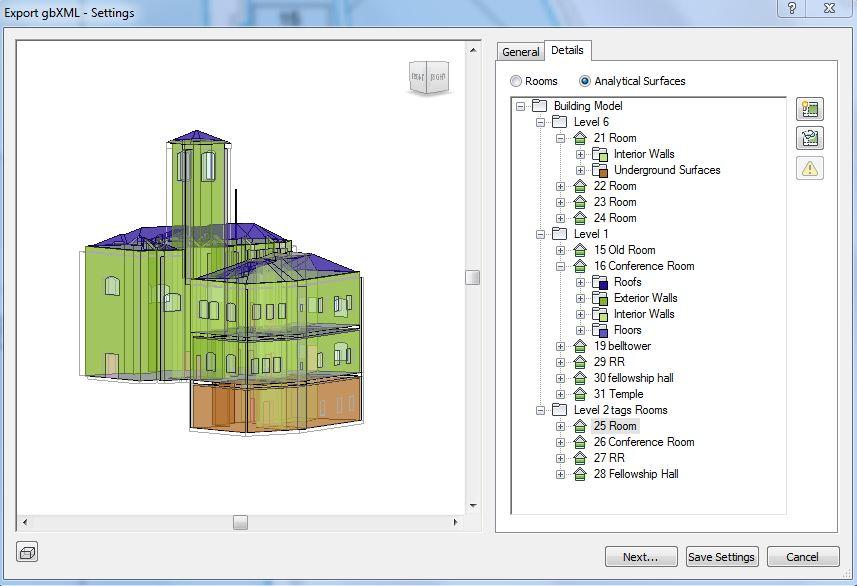Image resolution: width=857 pixels, height=586 pixels.
Task: Collapse the Level 2 tags Rooms node
Action: pyautogui.click(x=541, y=410)
